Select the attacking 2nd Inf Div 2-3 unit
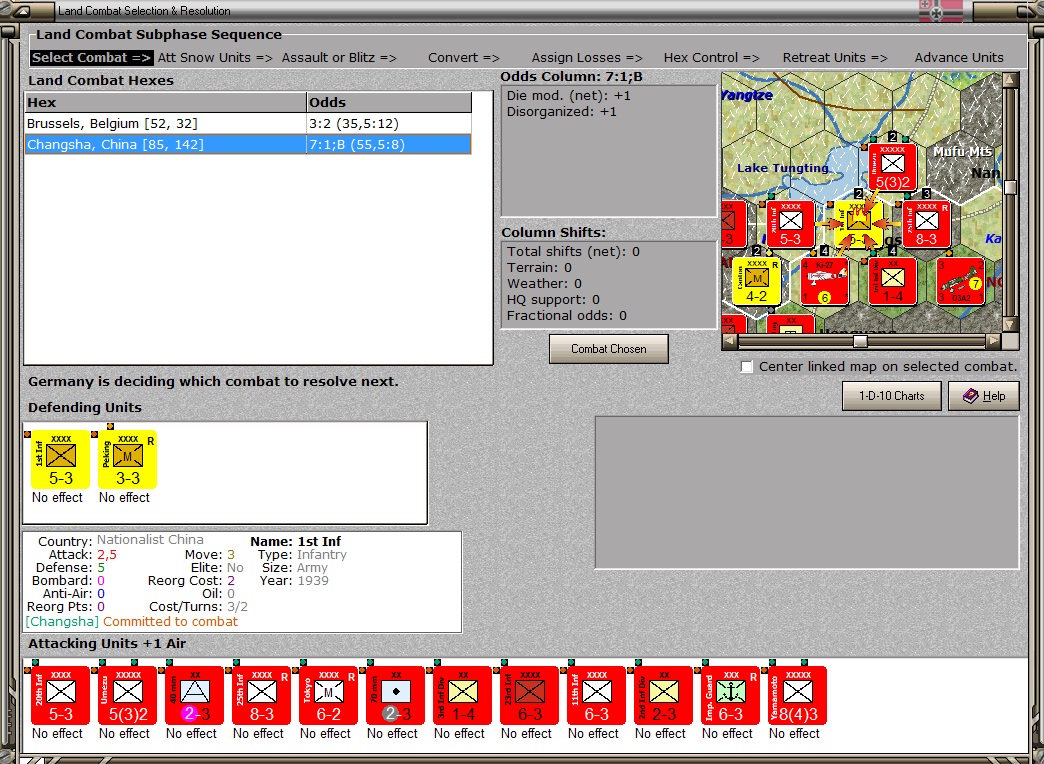This screenshot has height=764, width=1044. pos(664,695)
